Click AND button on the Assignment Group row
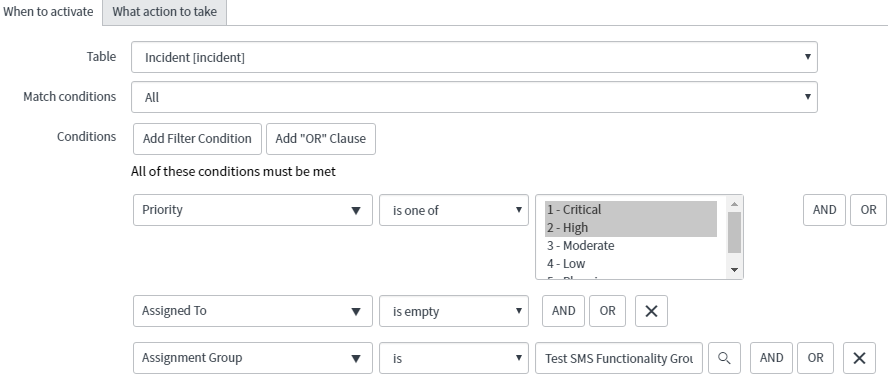The width and height of the screenshot is (888, 389). 771,358
